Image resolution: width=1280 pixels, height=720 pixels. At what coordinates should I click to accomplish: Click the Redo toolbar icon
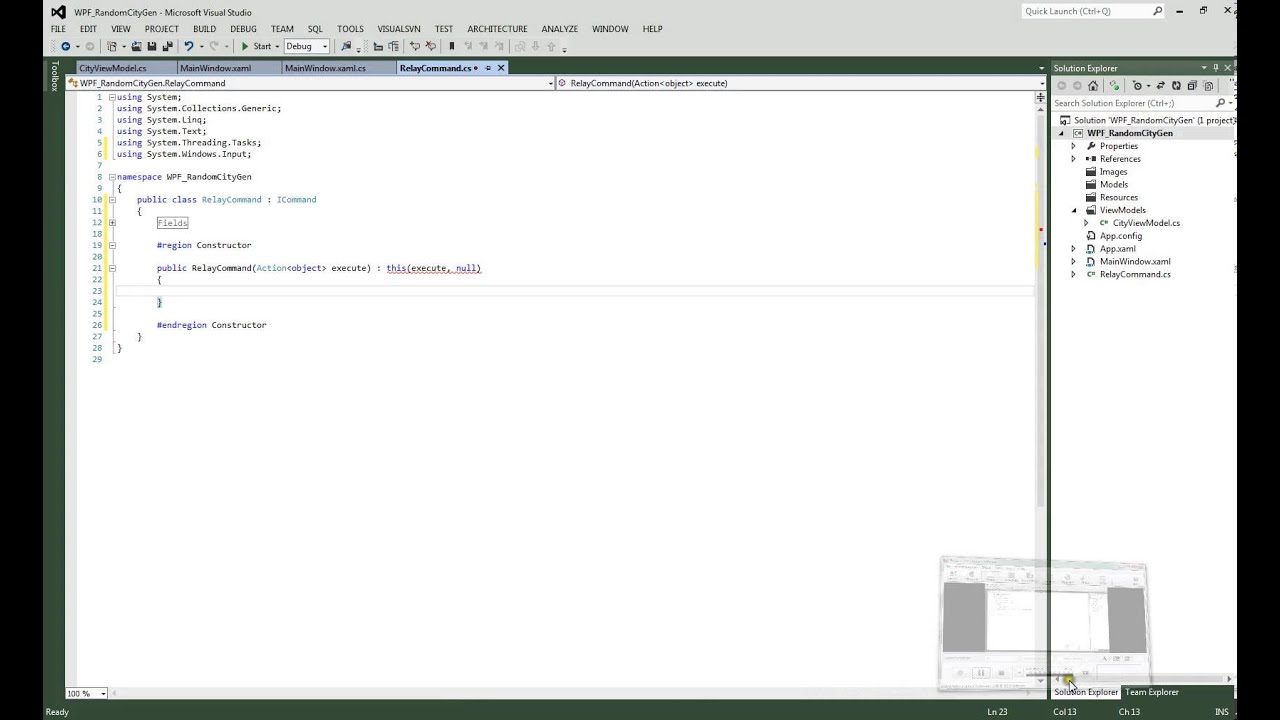pos(214,46)
